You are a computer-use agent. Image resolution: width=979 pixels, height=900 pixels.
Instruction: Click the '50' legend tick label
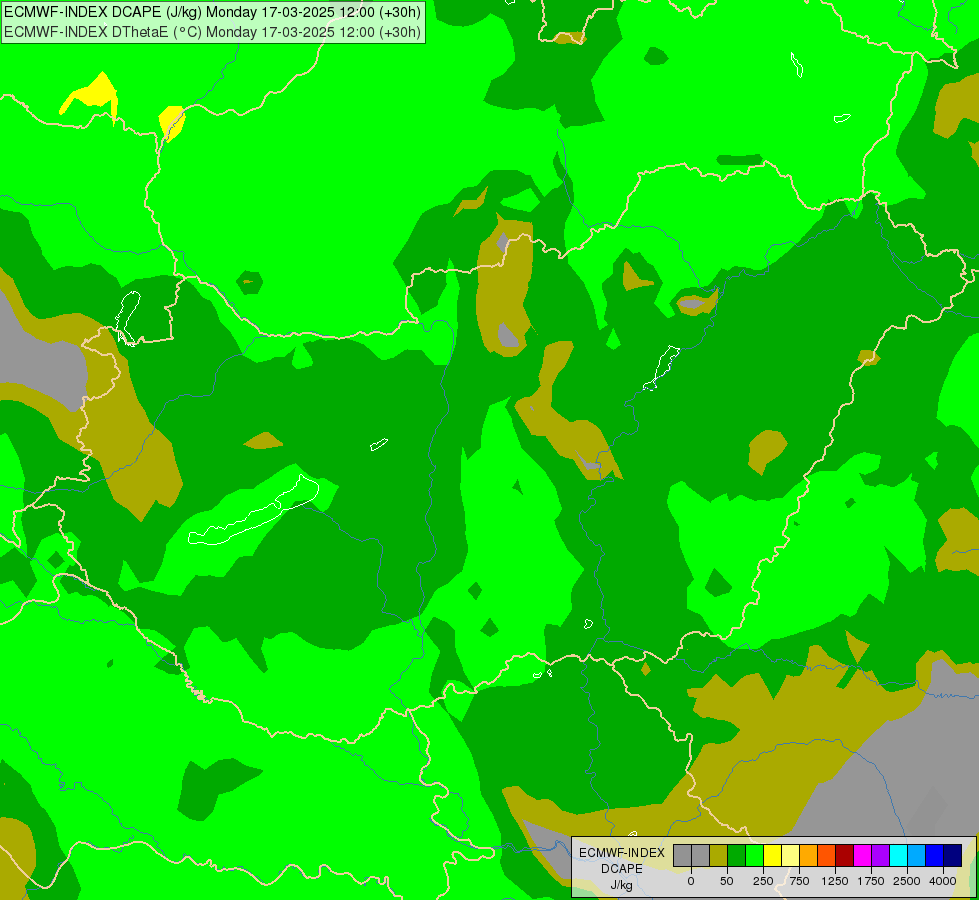[727, 881]
